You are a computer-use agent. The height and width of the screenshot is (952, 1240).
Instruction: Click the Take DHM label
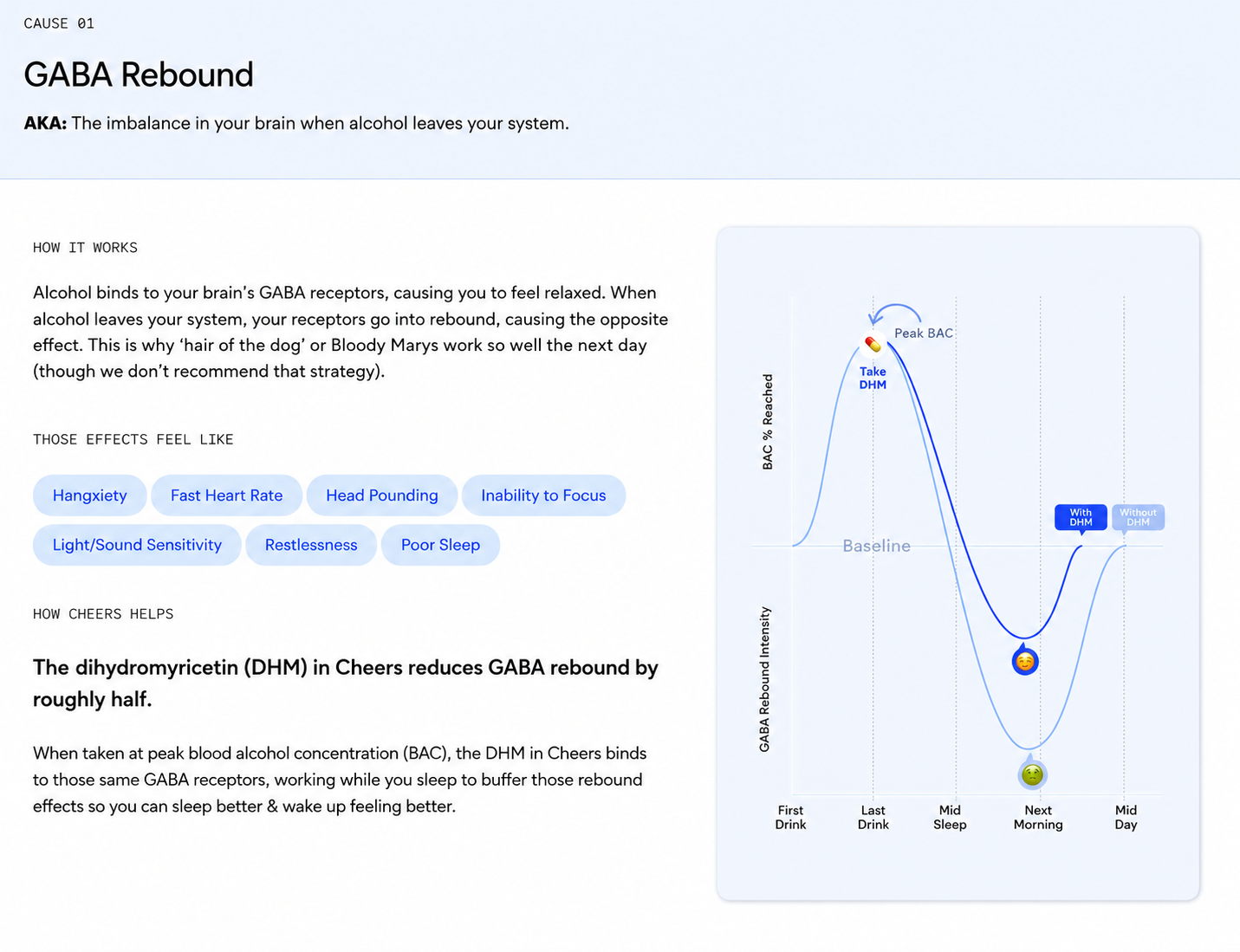(x=873, y=378)
